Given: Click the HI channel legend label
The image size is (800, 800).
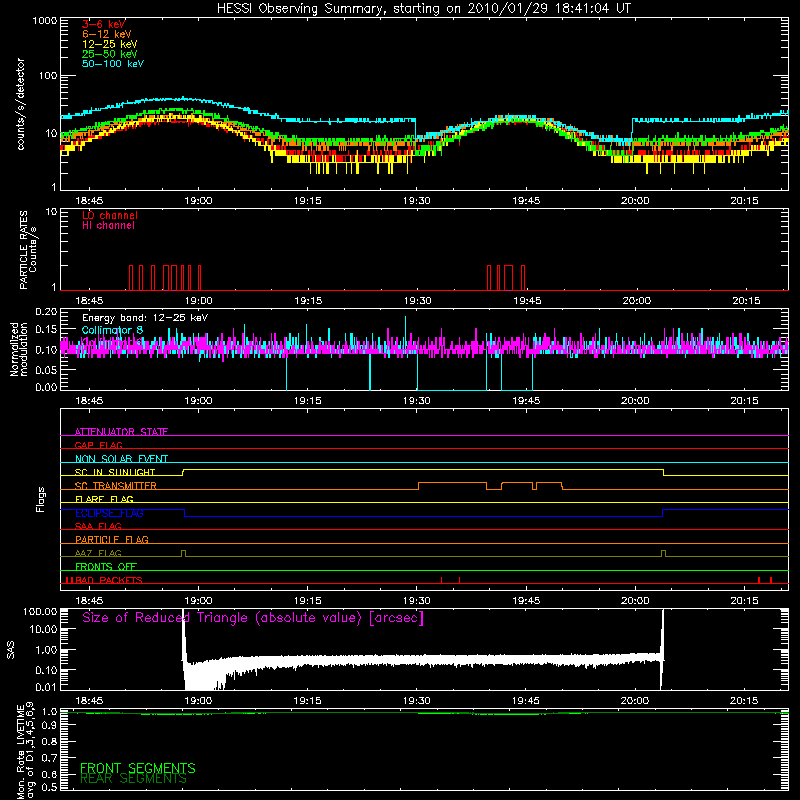Looking at the screenshot, I should [x=108, y=226].
